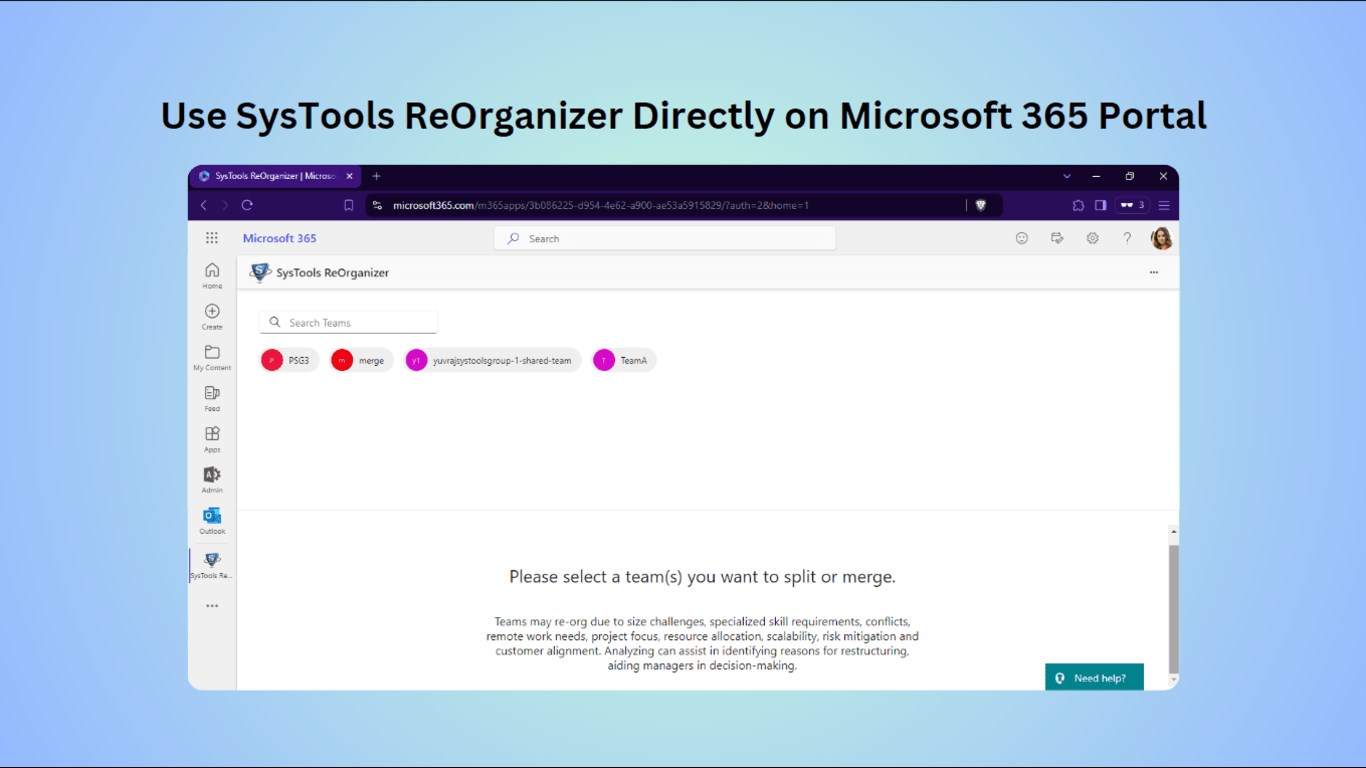
Task: Open sidebar more apps ellipsis
Action: 212,606
